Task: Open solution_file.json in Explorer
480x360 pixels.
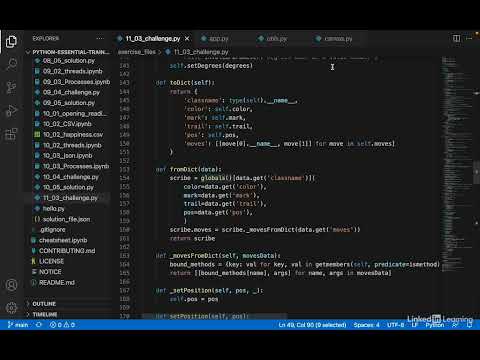Action: pyautogui.click(x=66, y=219)
